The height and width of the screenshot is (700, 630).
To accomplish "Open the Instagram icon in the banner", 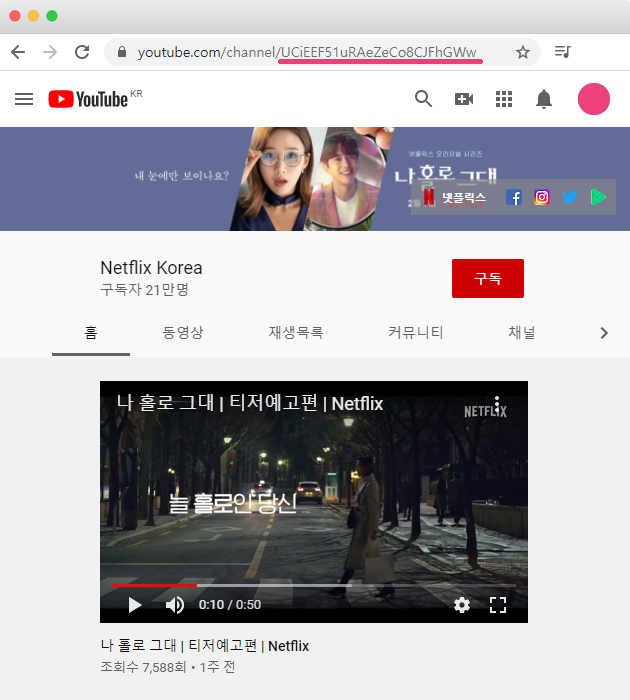I will coord(542,197).
